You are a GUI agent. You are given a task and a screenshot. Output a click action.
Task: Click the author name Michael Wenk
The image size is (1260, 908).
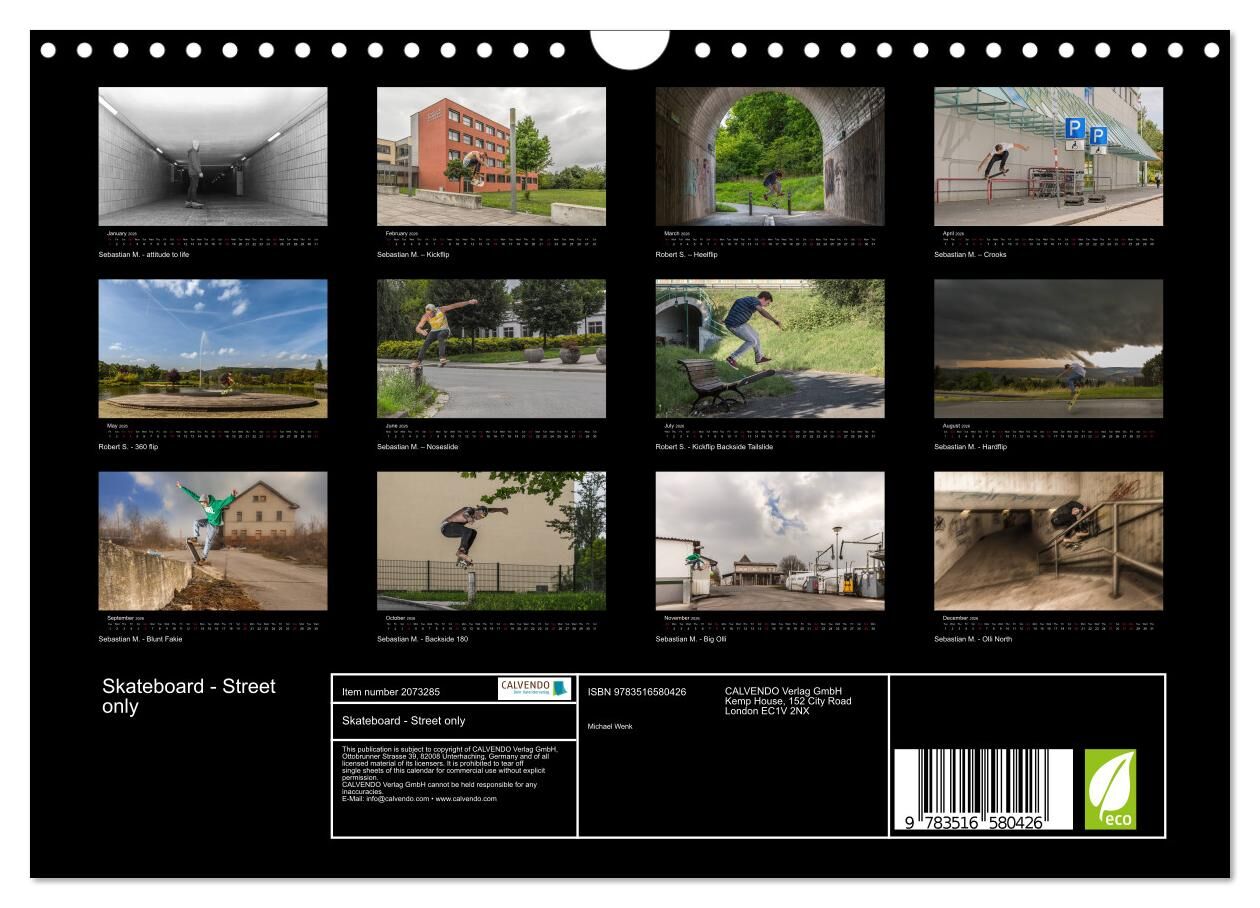pyautogui.click(x=609, y=726)
